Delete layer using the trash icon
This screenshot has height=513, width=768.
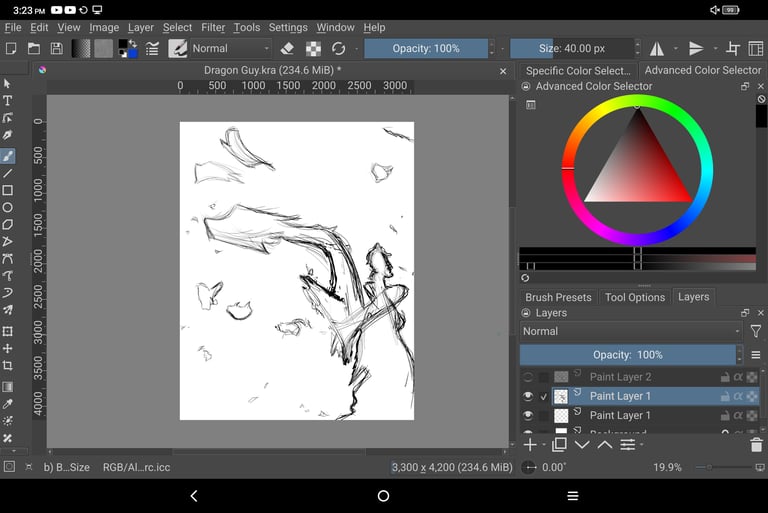pyautogui.click(x=756, y=445)
